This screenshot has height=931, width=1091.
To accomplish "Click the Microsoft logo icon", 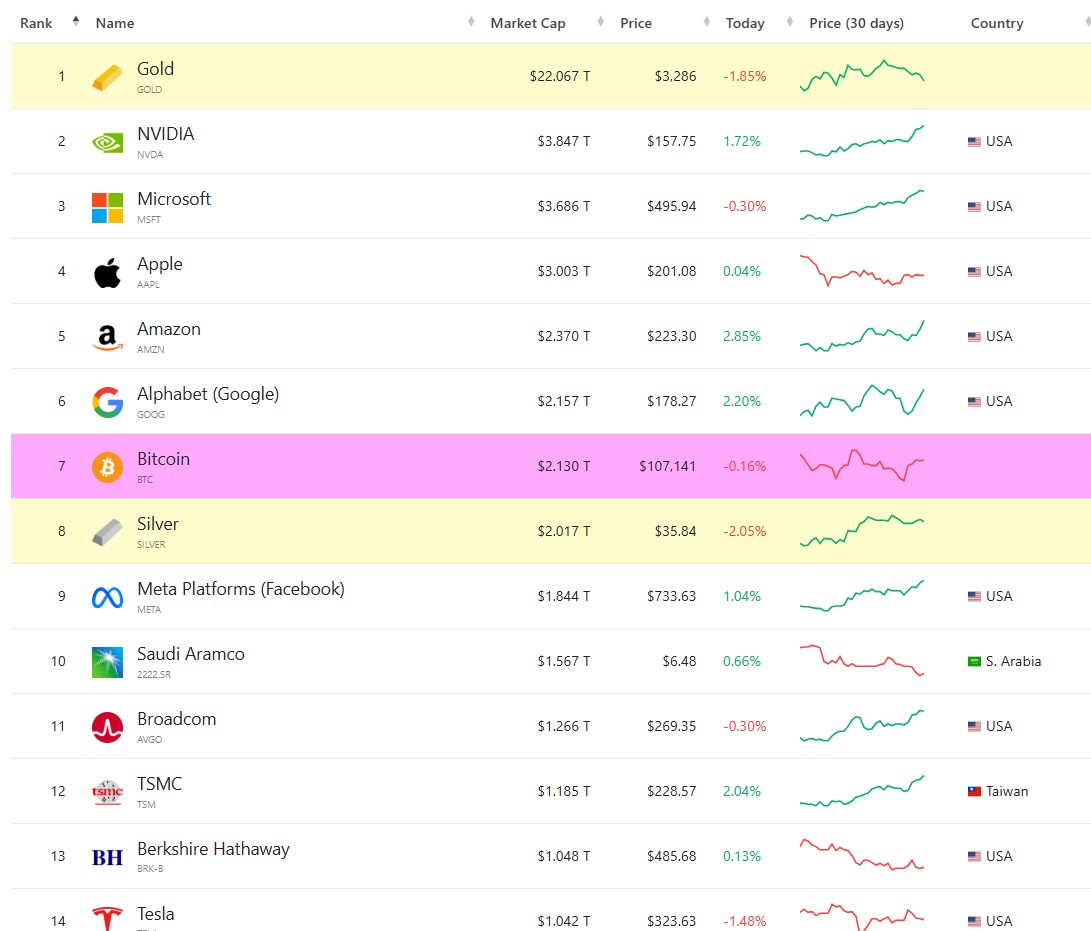I will coord(107,207).
